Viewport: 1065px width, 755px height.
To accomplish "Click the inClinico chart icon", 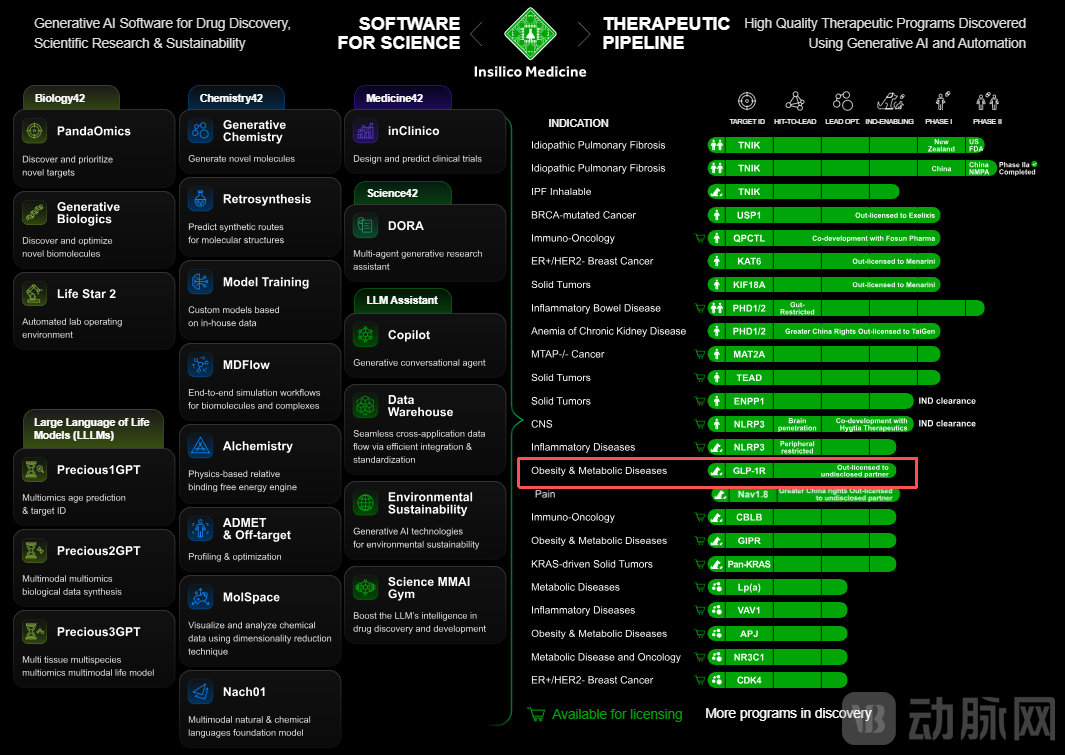I will (x=366, y=131).
